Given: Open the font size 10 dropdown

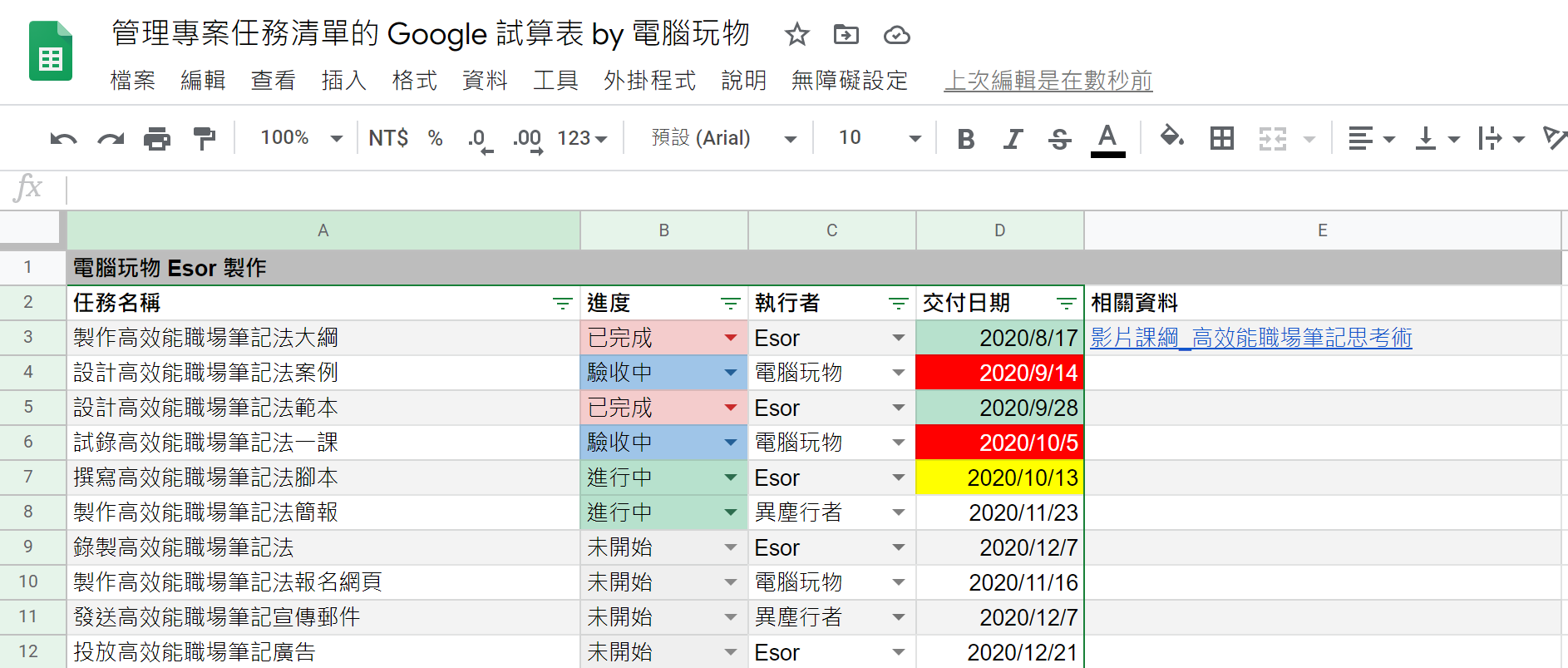Looking at the screenshot, I should [880, 138].
